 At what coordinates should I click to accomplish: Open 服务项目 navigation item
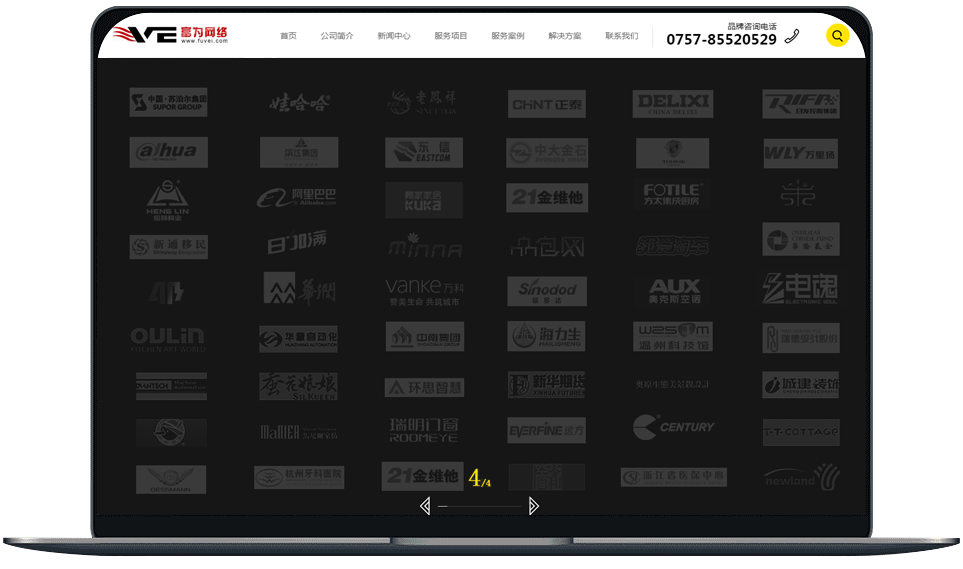[x=450, y=36]
